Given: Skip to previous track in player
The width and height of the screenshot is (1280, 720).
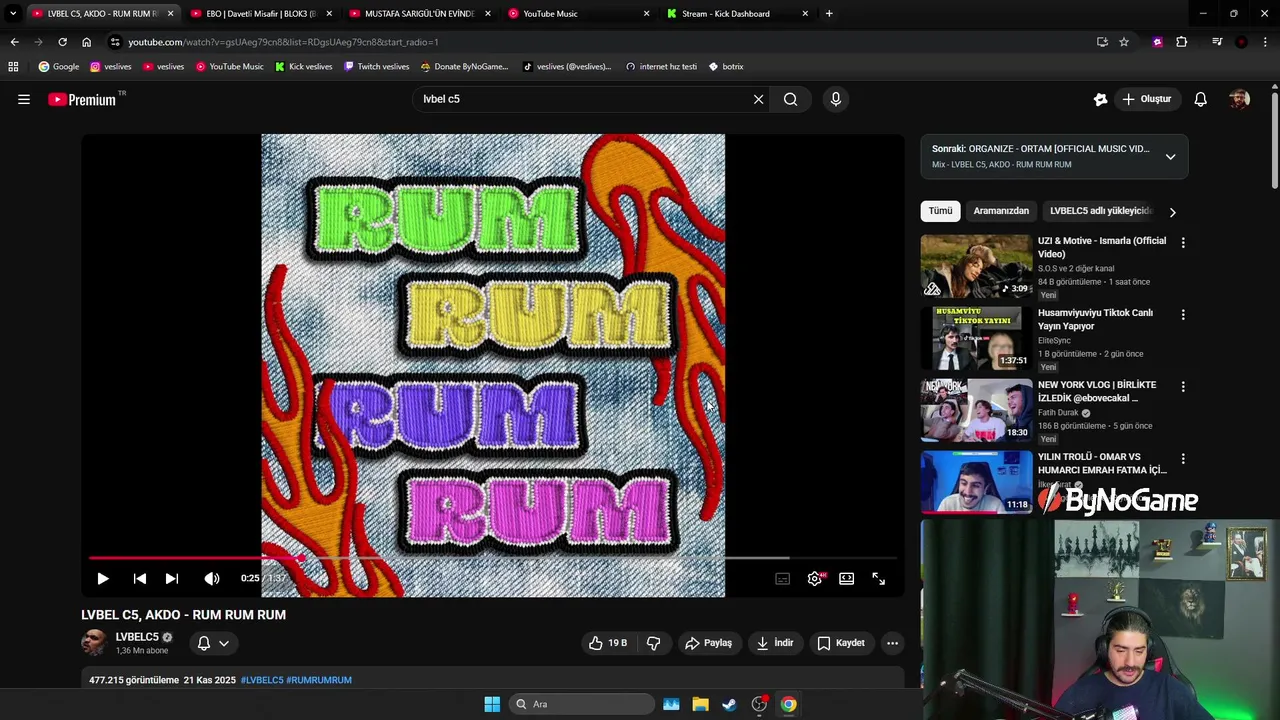Looking at the screenshot, I should click(x=140, y=578).
